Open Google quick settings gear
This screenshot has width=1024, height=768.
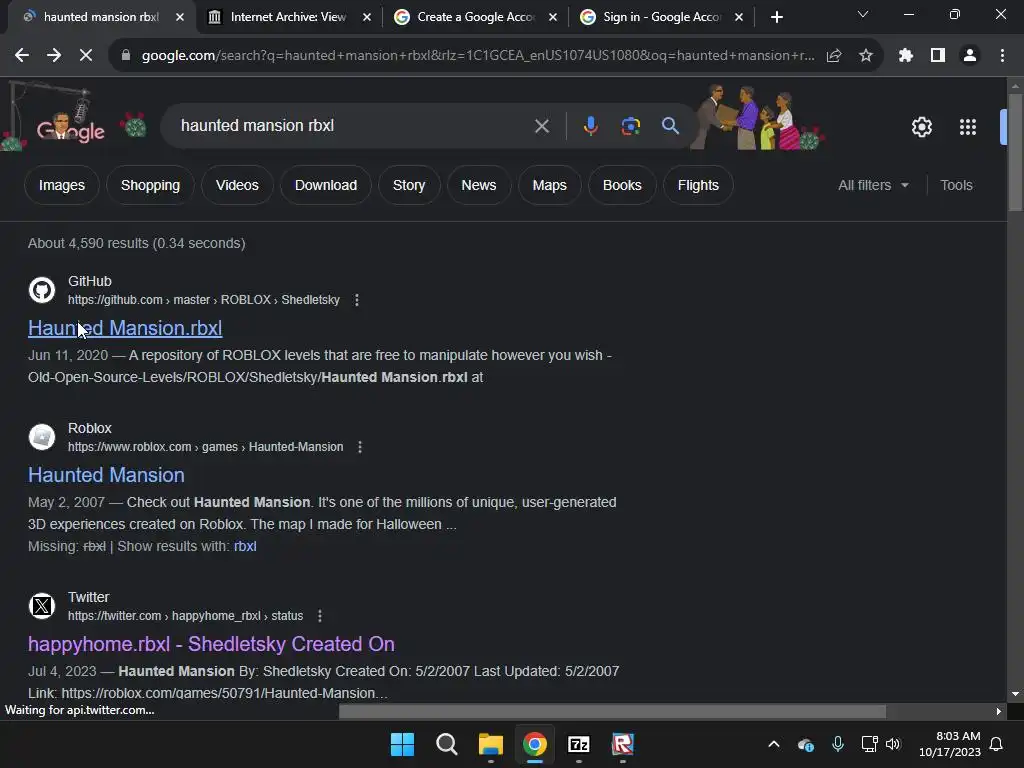[x=921, y=127]
